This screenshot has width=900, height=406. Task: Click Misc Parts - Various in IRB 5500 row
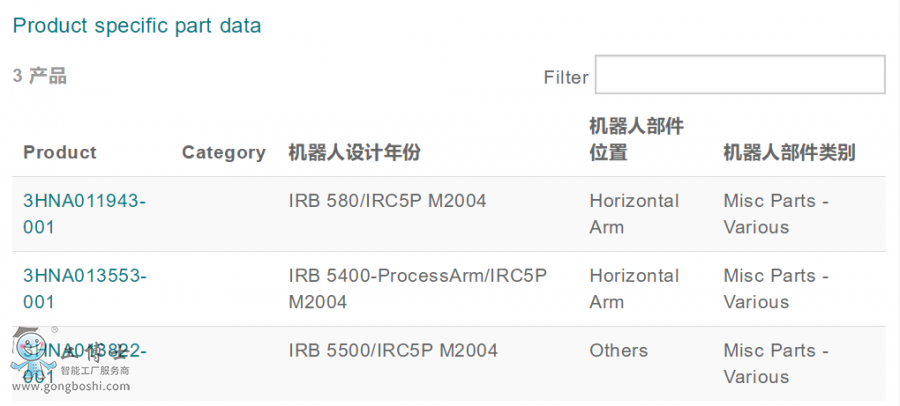click(775, 363)
